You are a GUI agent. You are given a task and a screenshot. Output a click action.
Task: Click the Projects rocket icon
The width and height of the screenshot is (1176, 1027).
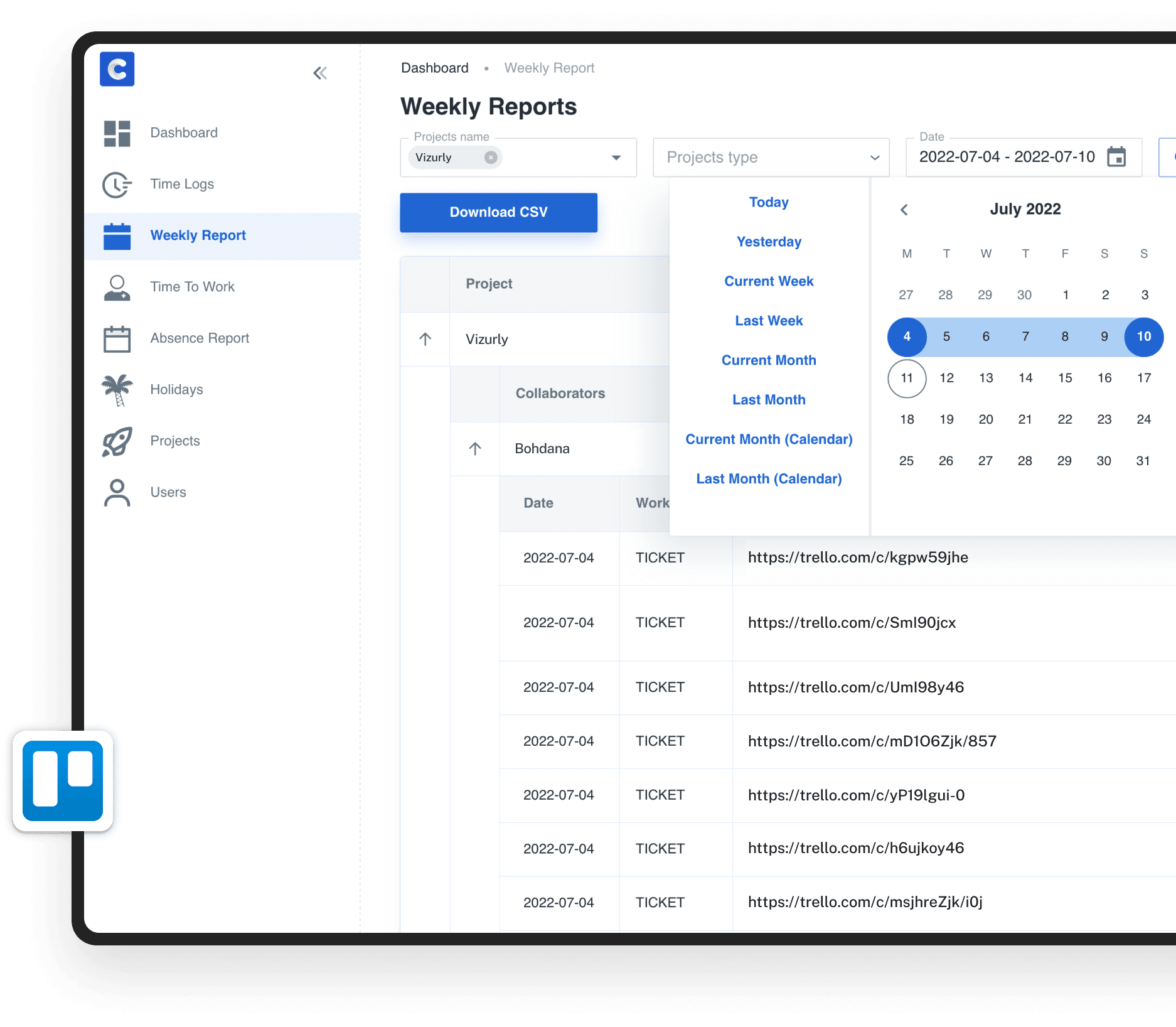tap(117, 442)
